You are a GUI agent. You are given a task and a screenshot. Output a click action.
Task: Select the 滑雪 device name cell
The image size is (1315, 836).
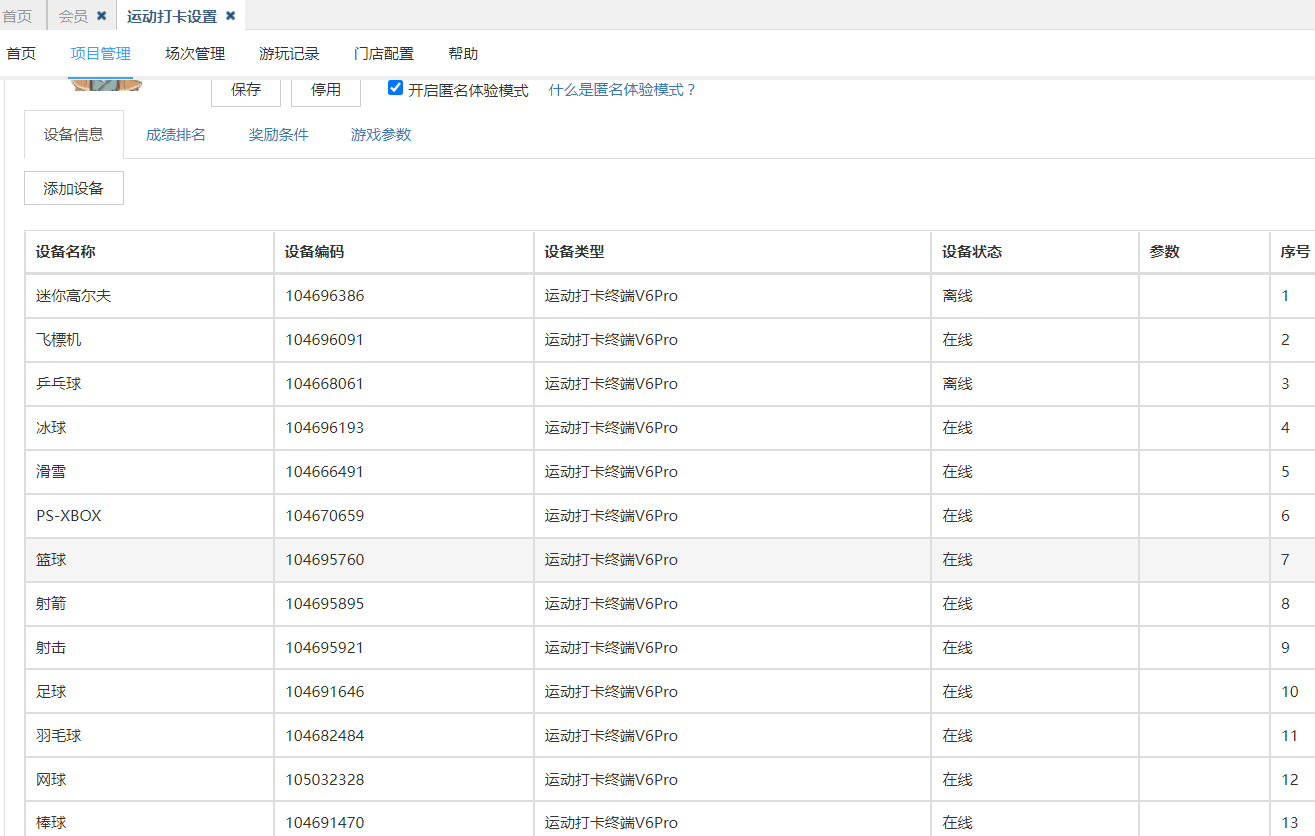pos(149,472)
